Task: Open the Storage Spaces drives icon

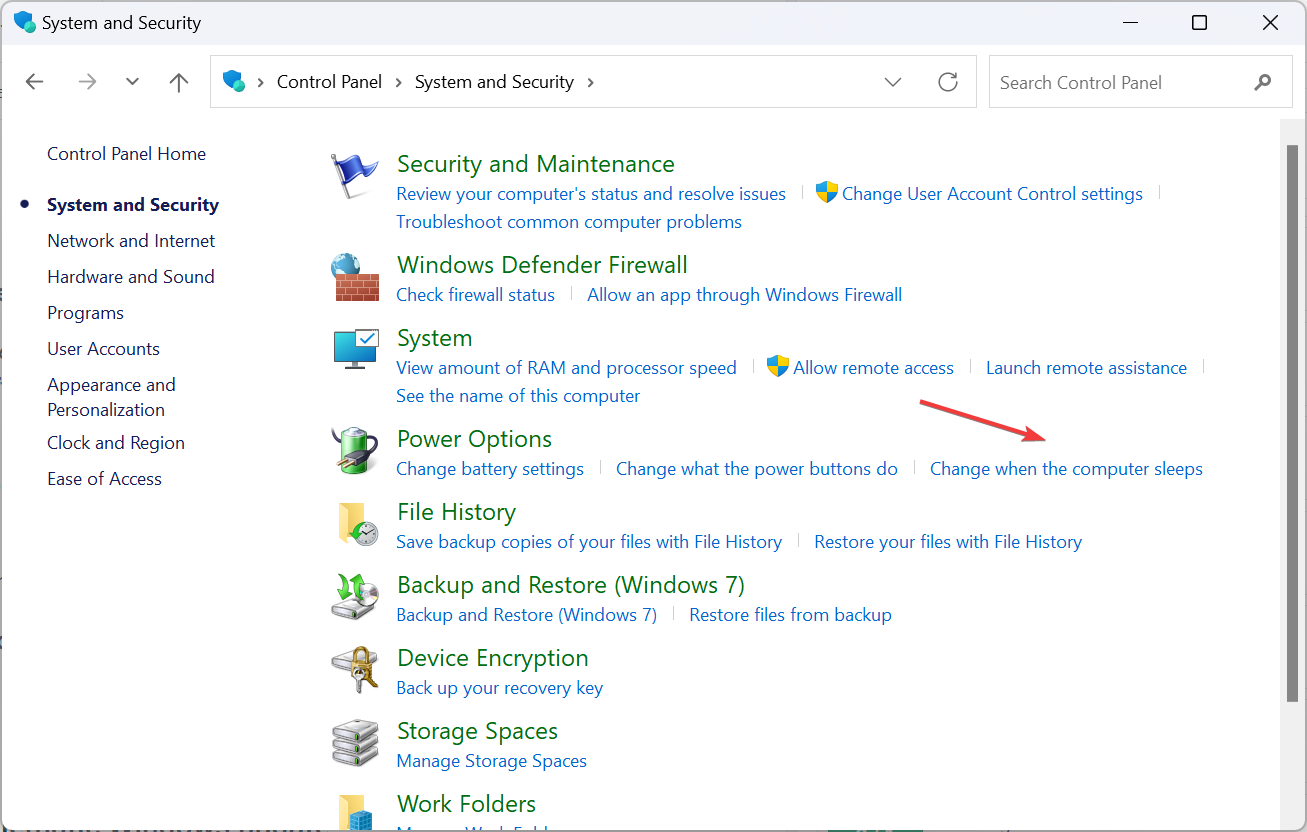Action: [x=355, y=742]
